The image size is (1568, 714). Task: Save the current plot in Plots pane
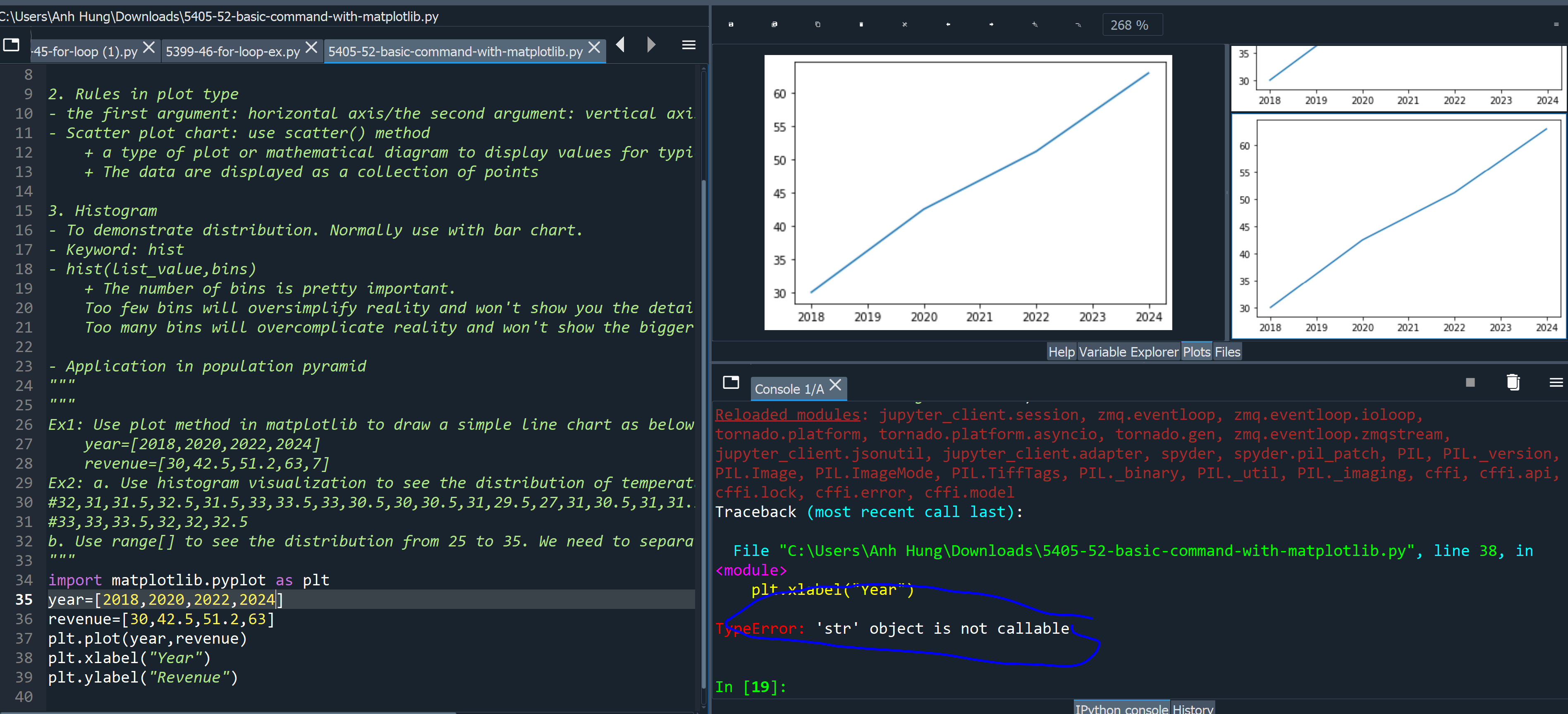click(730, 24)
